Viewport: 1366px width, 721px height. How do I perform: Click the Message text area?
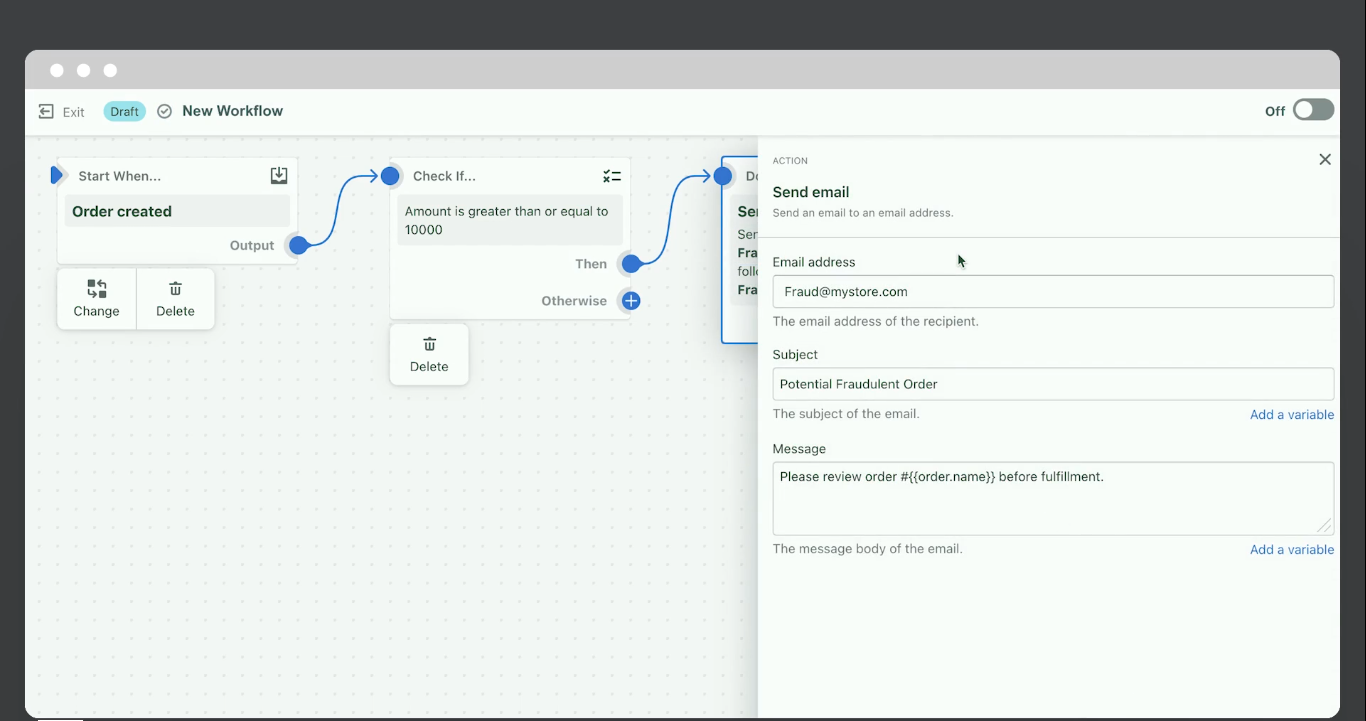(1053, 498)
